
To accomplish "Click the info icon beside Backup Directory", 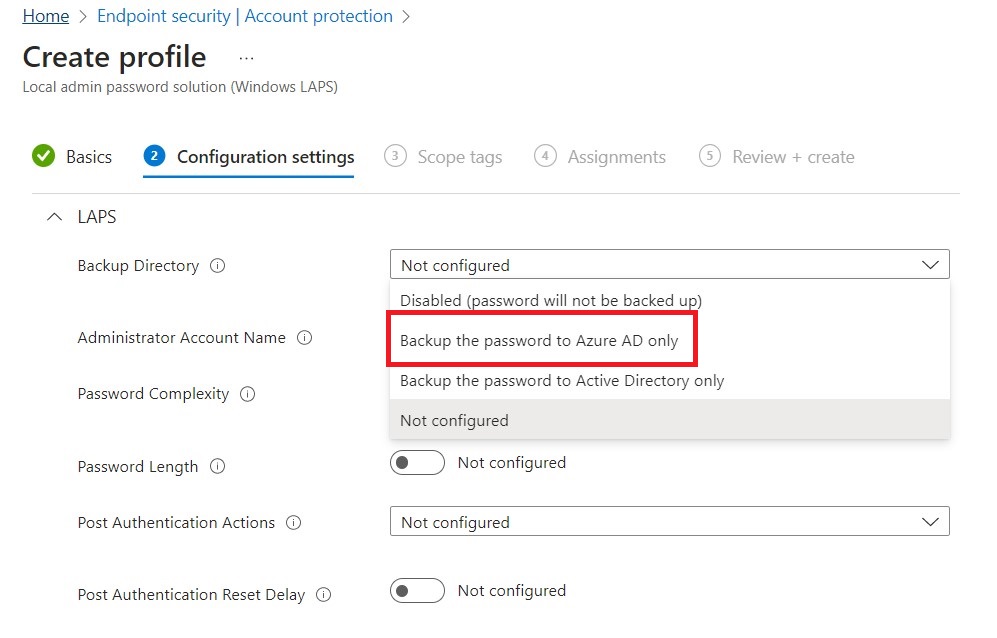I will [218, 266].
